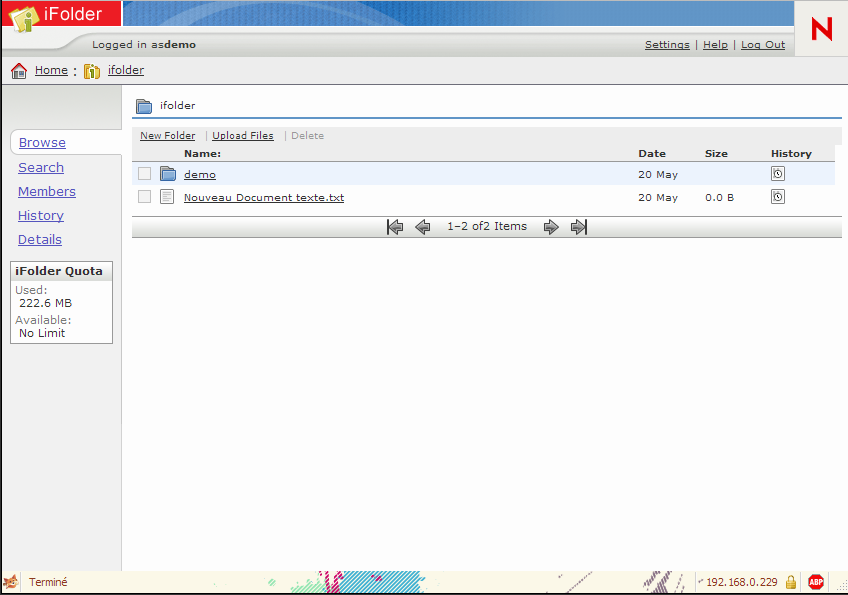This screenshot has width=848, height=595.
Task: Open the Search section
Action: click(x=41, y=168)
